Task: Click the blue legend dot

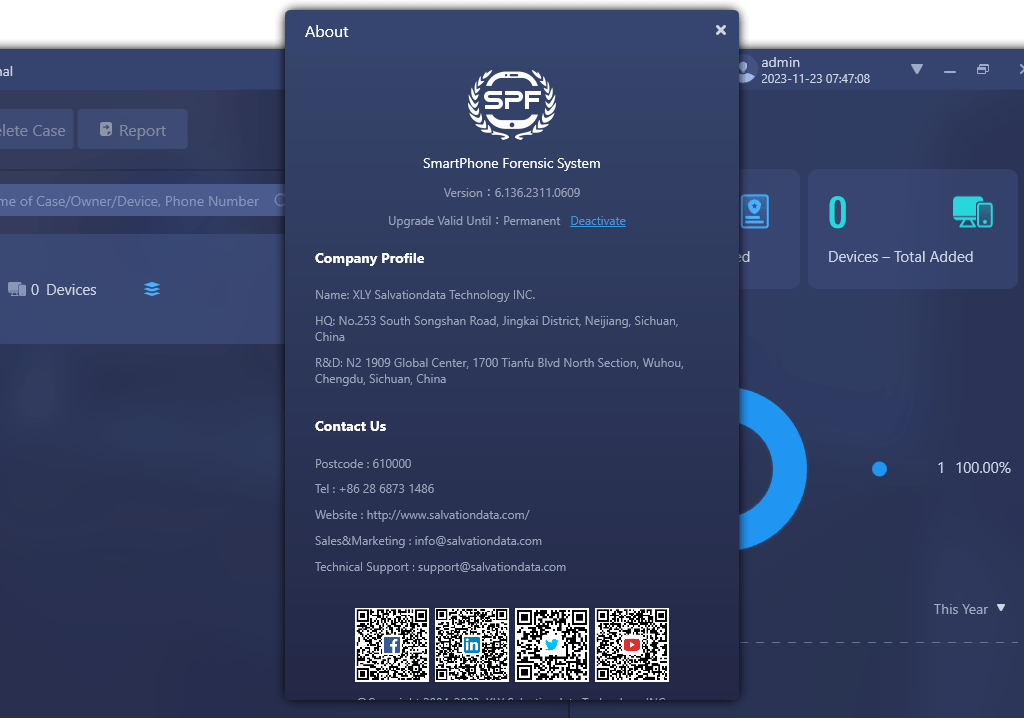Action: pos(879,468)
